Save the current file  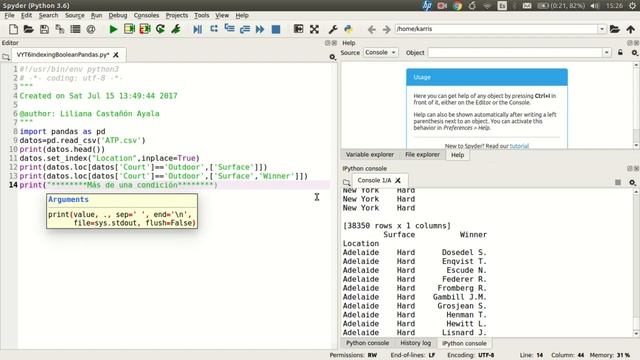click(44, 29)
